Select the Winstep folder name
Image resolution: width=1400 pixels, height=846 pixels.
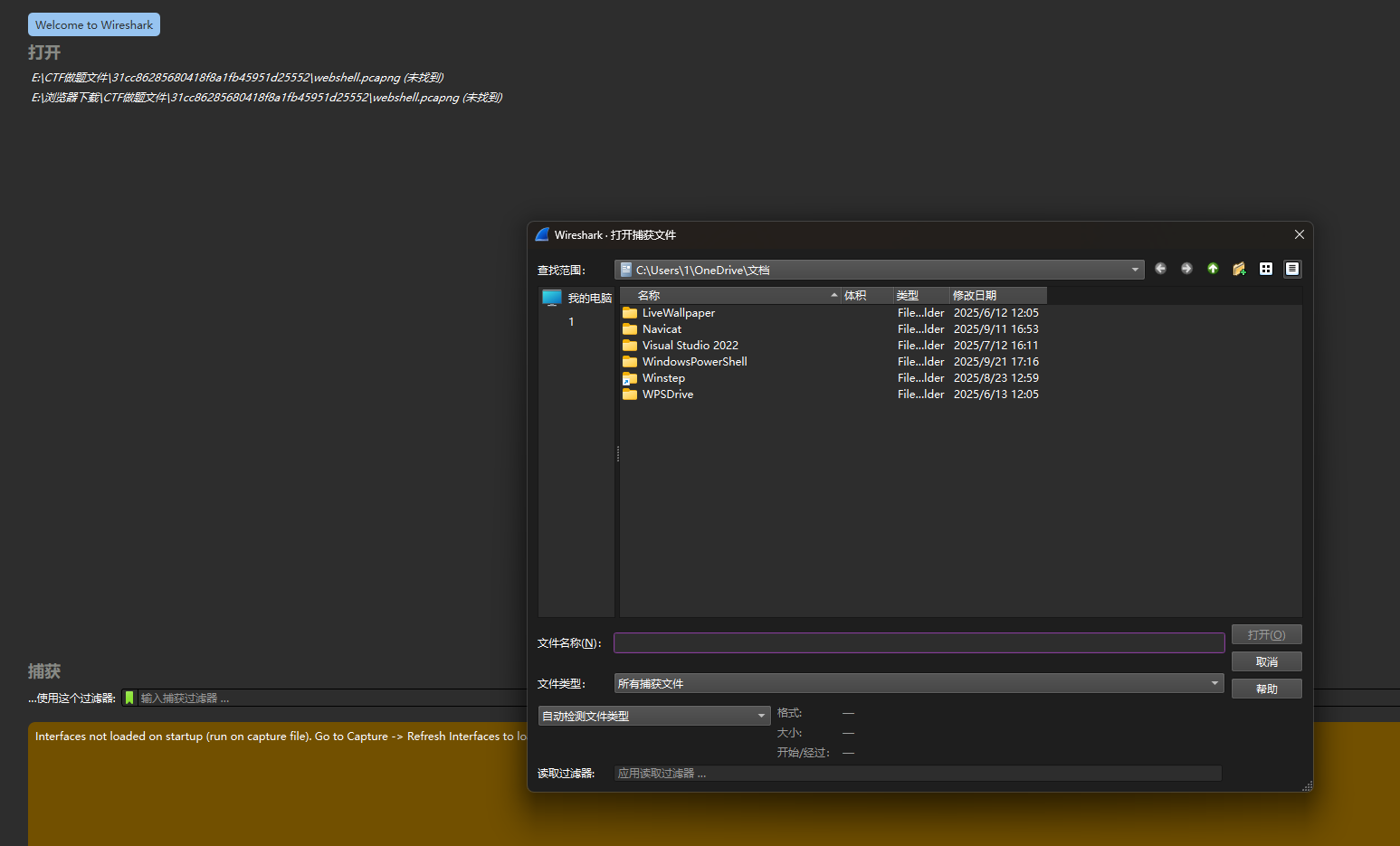coord(663,378)
